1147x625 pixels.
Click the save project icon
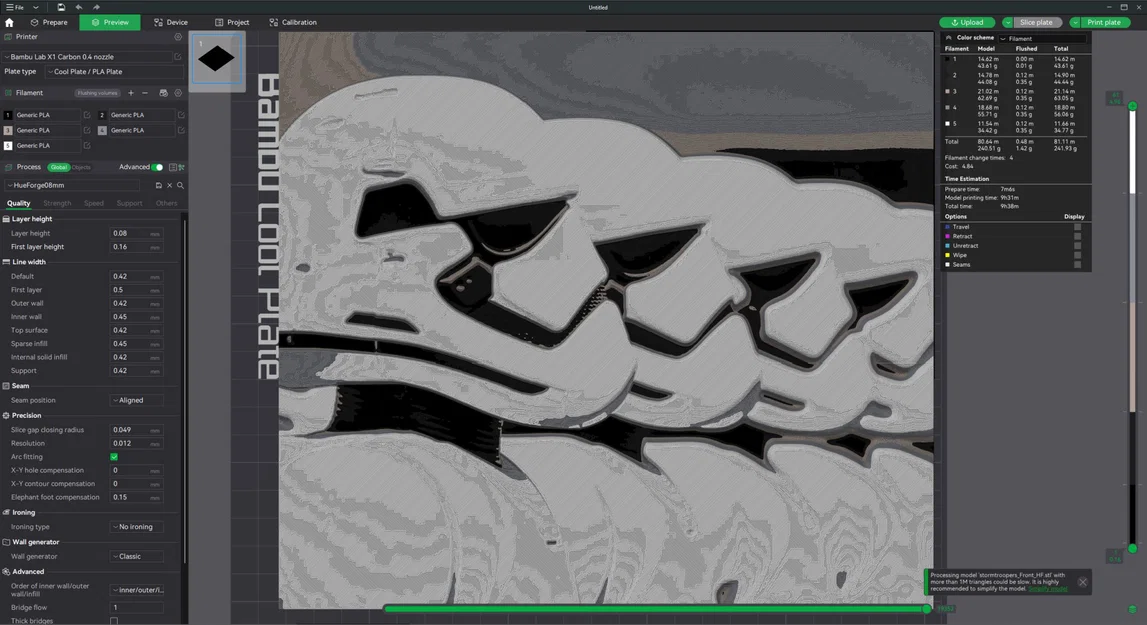(x=61, y=7)
